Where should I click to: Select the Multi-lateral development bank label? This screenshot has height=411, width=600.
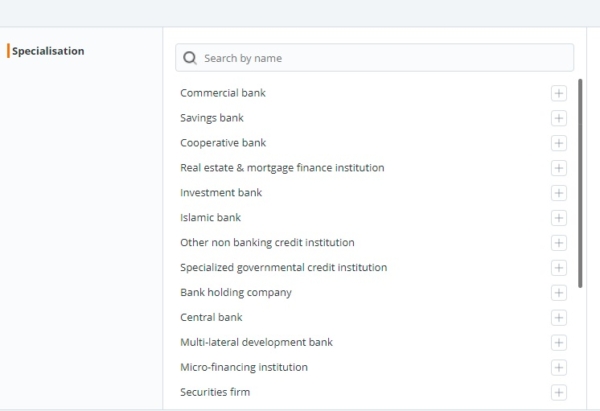click(256, 342)
